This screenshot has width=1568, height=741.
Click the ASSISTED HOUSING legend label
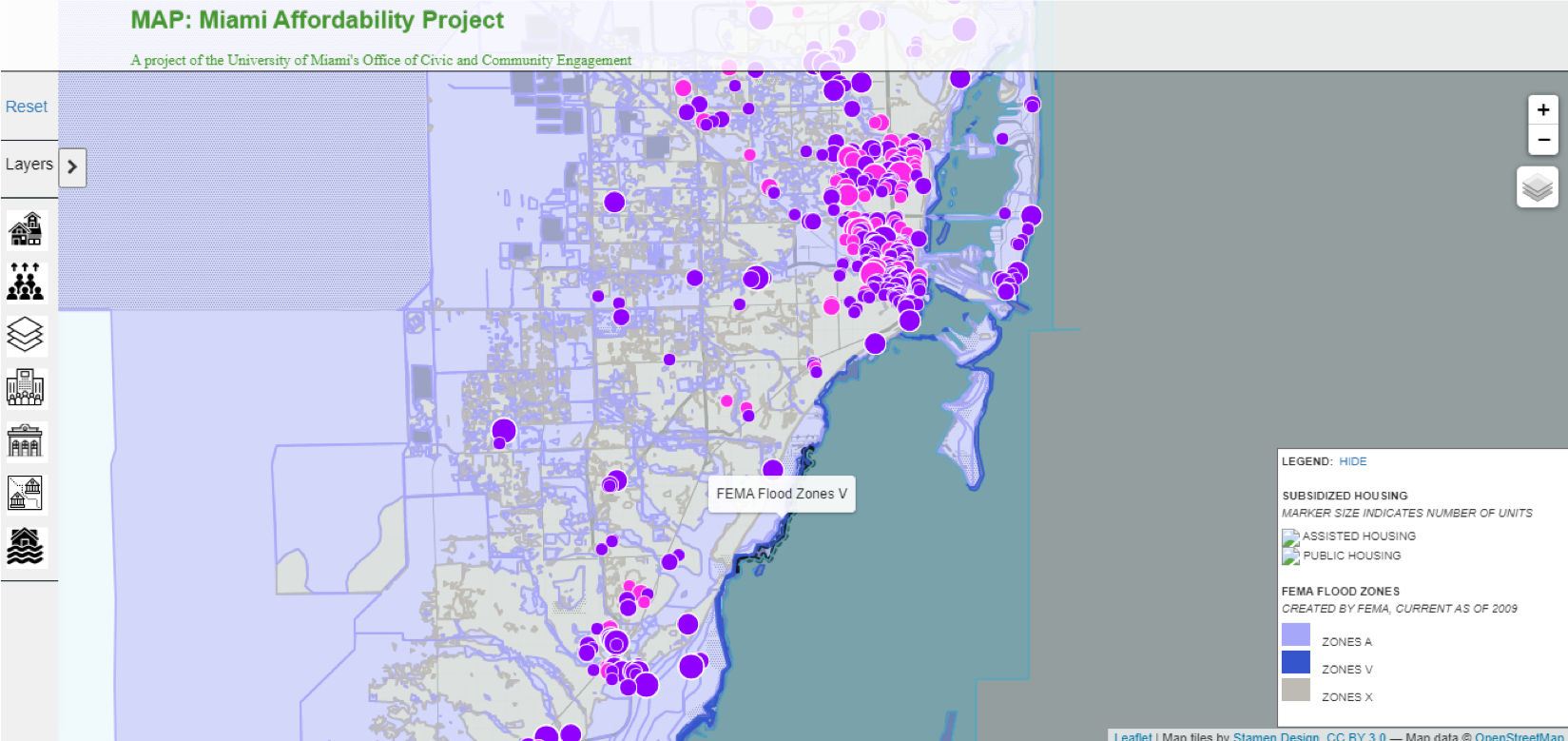tap(1359, 536)
